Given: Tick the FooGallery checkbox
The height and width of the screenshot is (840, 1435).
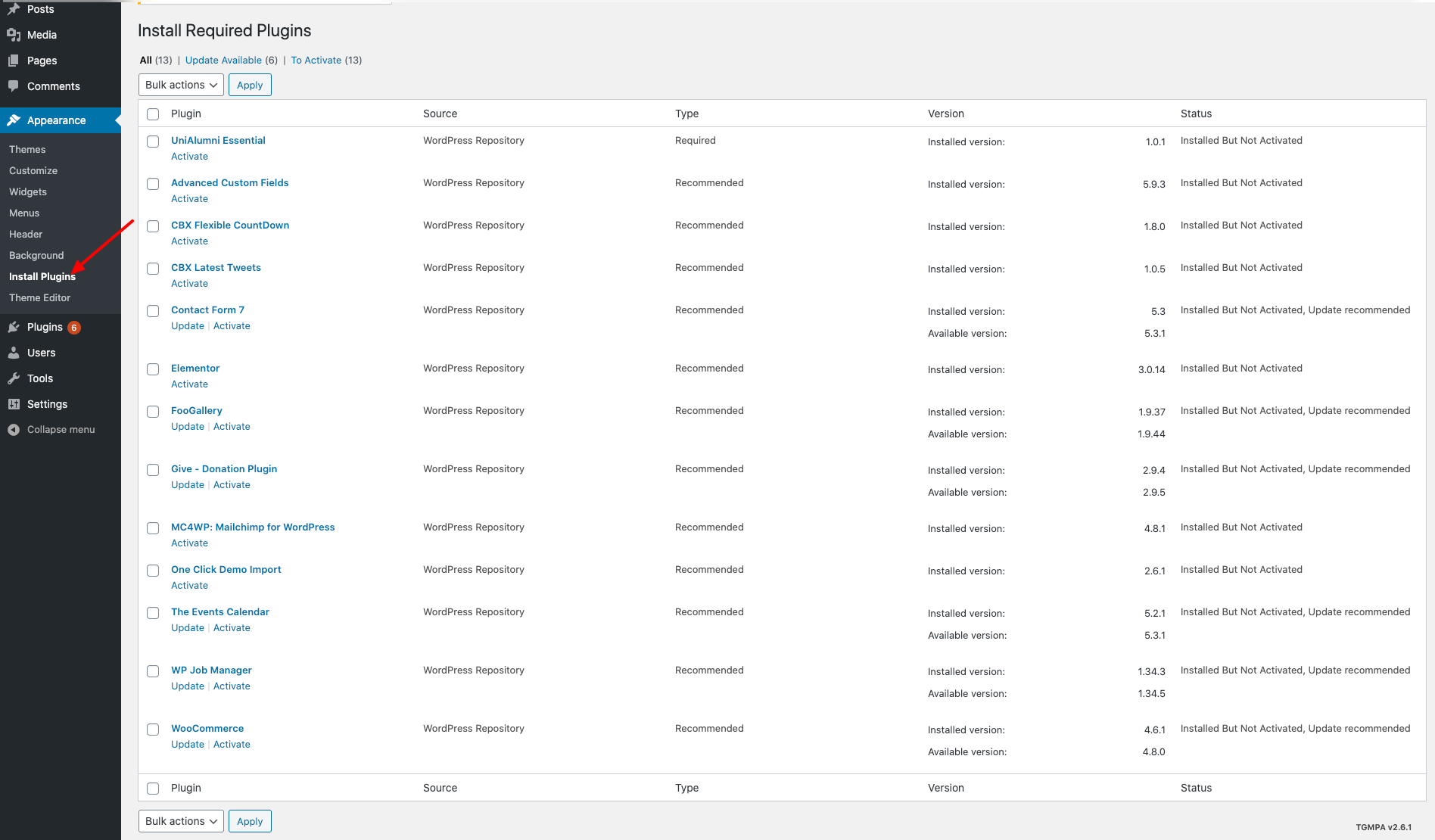Looking at the screenshot, I should coord(153,412).
